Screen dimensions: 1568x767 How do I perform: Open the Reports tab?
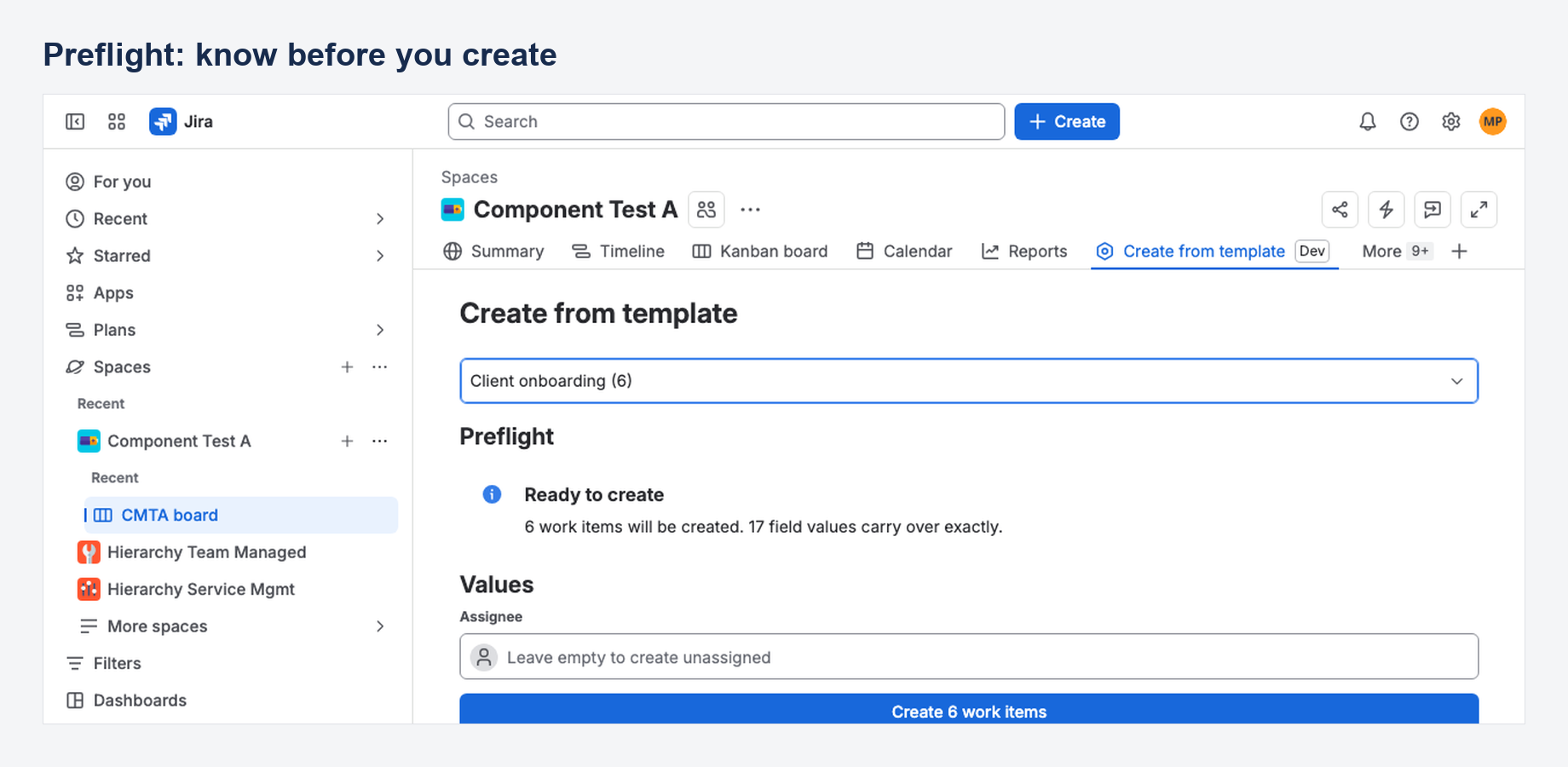click(x=1024, y=251)
